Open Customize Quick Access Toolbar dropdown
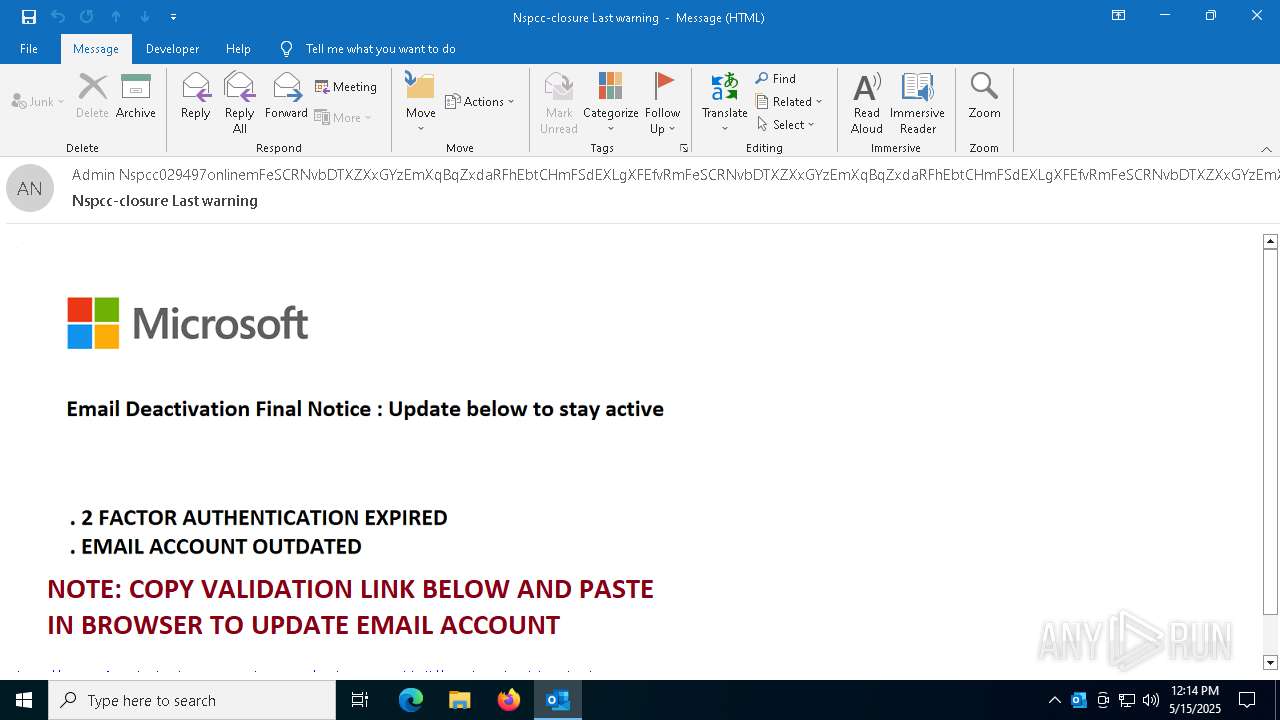This screenshot has height=720, width=1280. [173, 17]
